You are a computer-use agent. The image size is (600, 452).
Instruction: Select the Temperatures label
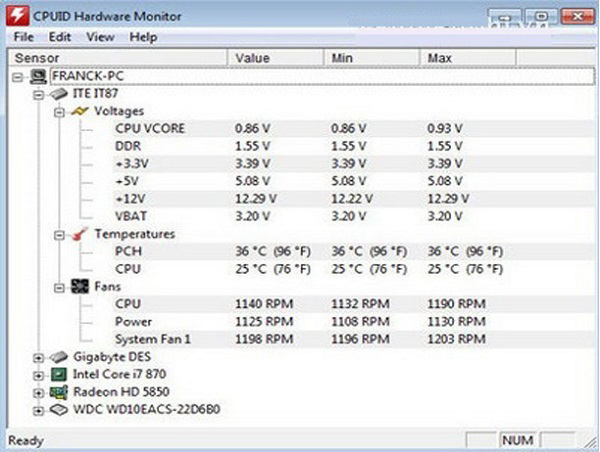[135, 233]
